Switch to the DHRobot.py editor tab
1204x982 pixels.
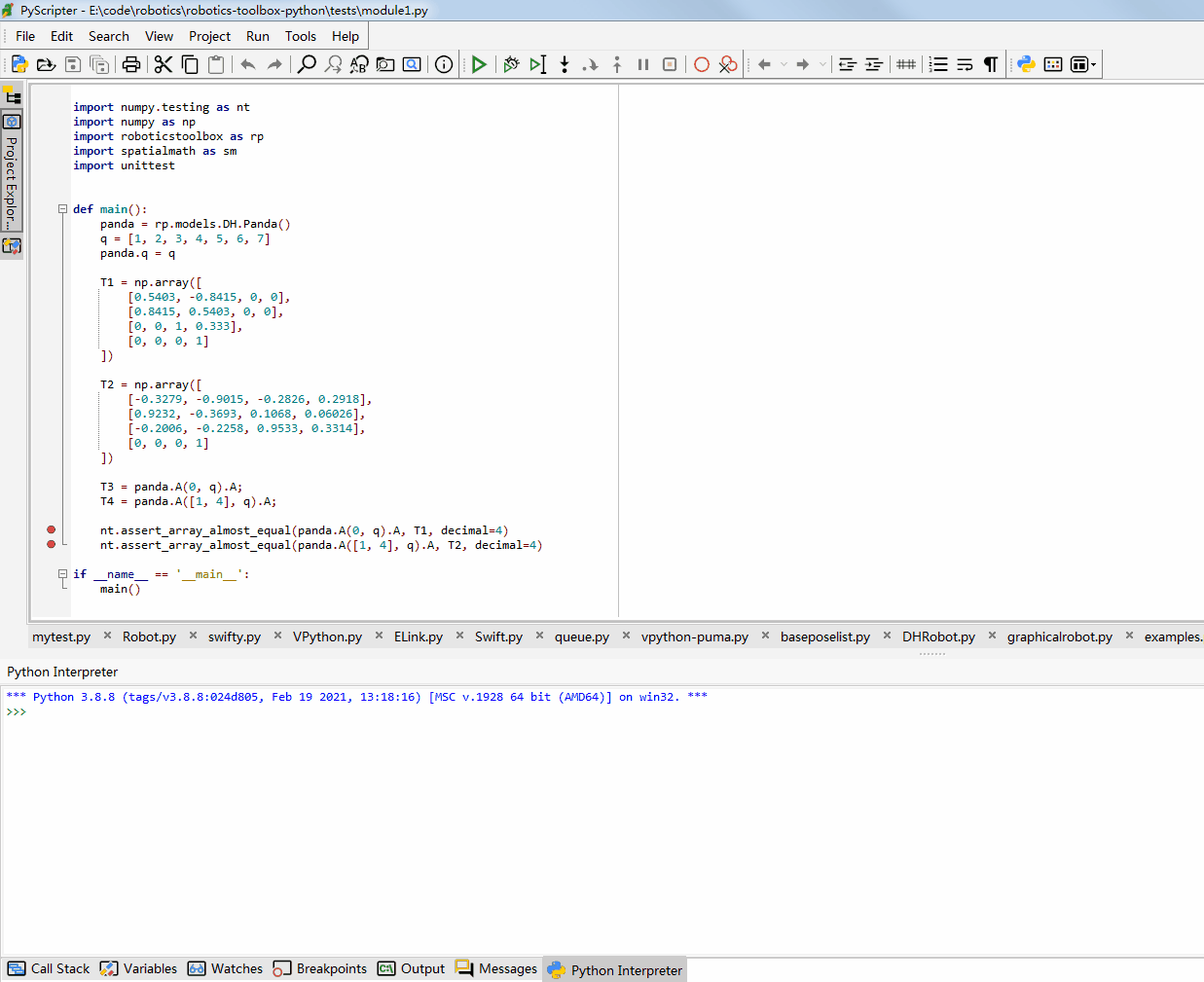(937, 636)
